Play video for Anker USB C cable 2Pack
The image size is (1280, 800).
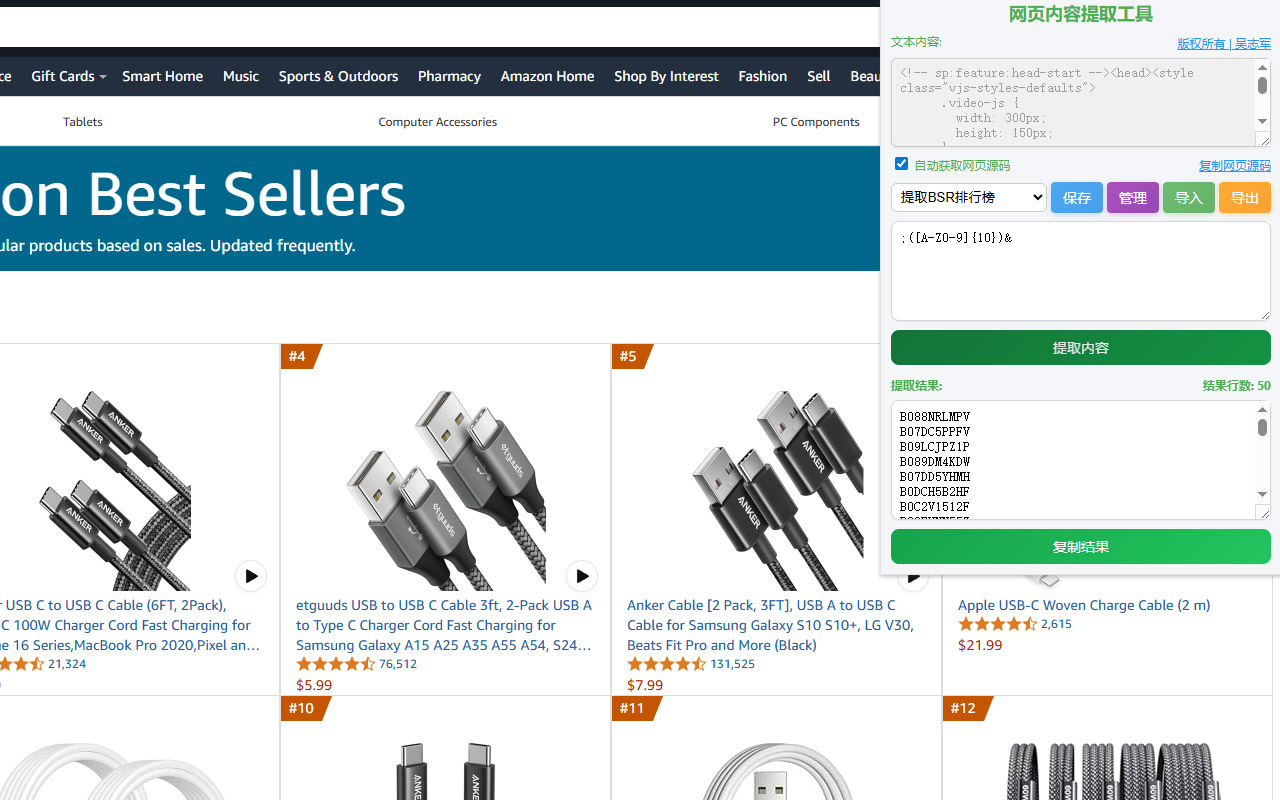(x=250, y=576)
